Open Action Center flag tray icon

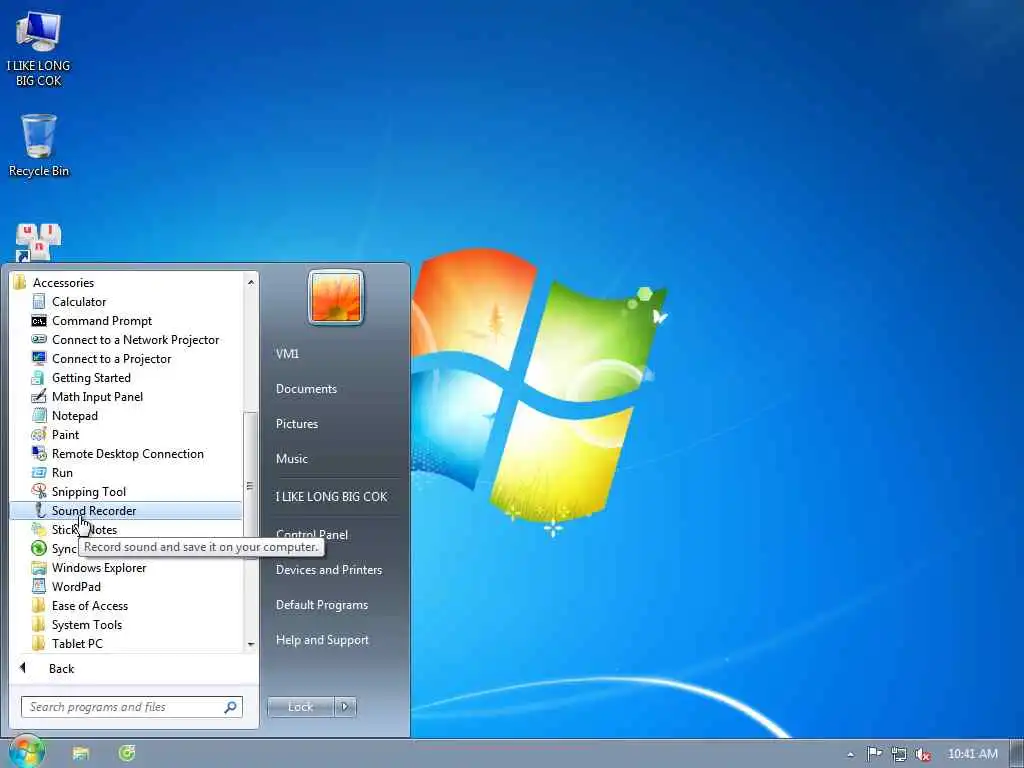pyautogui.click(x=874, y=754)
